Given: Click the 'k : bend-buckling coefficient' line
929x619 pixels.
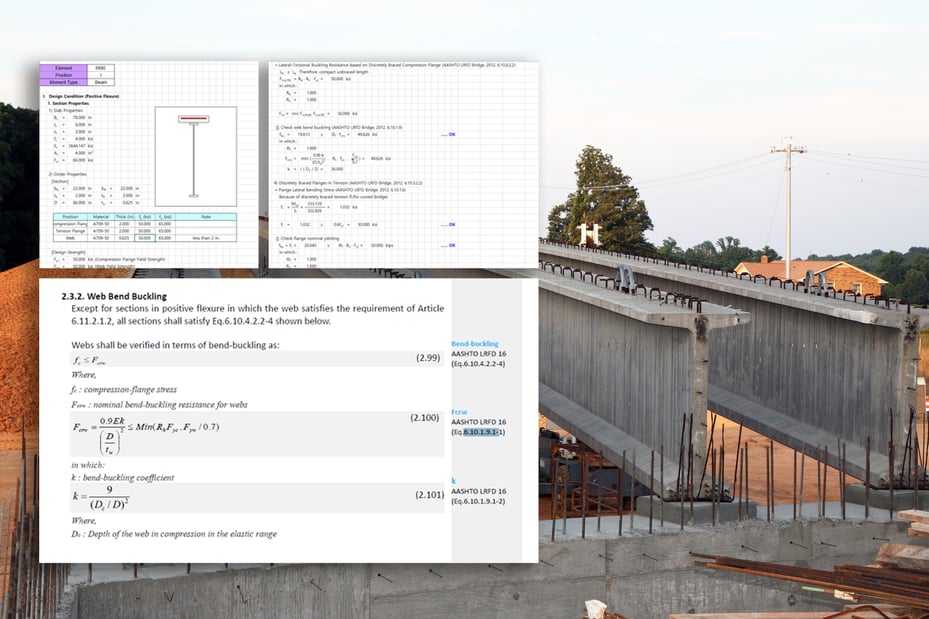Looking at the screenshot, I should tap(123, 477).
